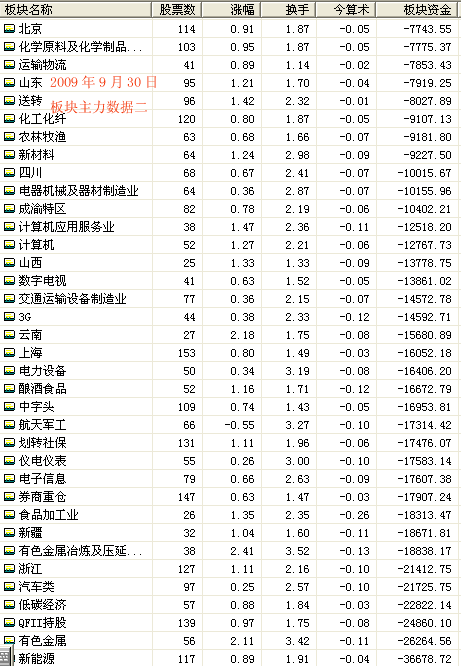Click the icon beside 运输物流 row

point(9,65)
